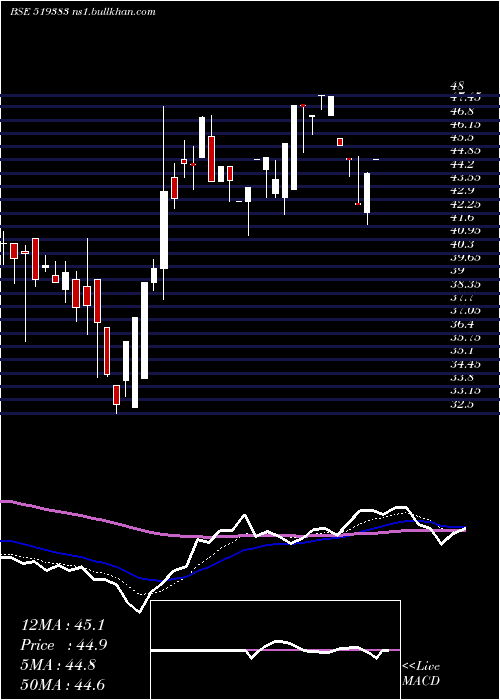Select the '36.4' price axis label
Screen dimensions: 500x700
462,324
